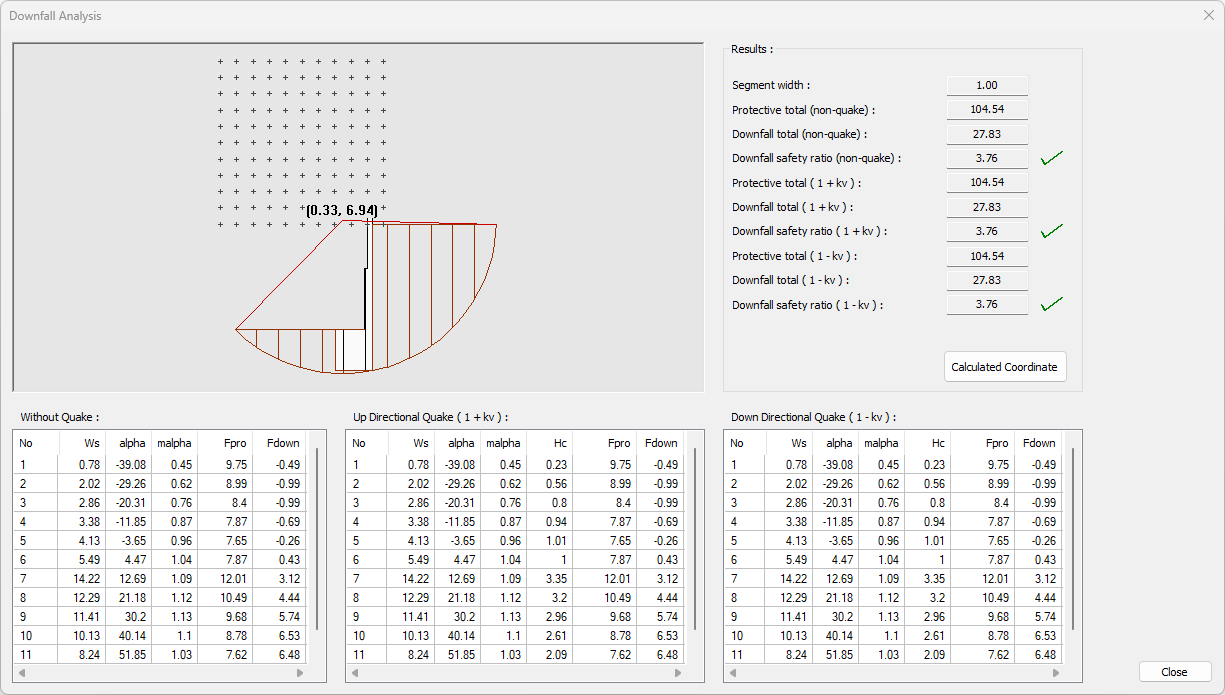Click right scroll arrow under Up Directional Quake table

pos(679,673)
